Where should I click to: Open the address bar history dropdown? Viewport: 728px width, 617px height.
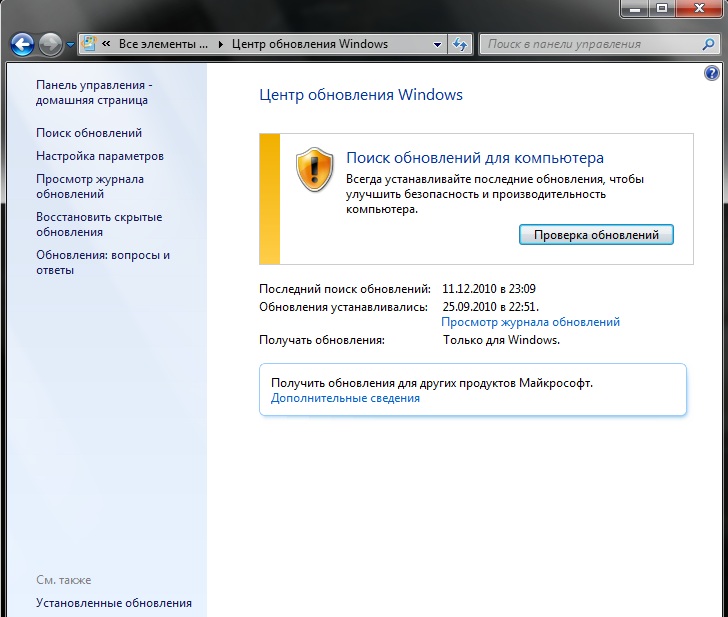pos(437,45)
